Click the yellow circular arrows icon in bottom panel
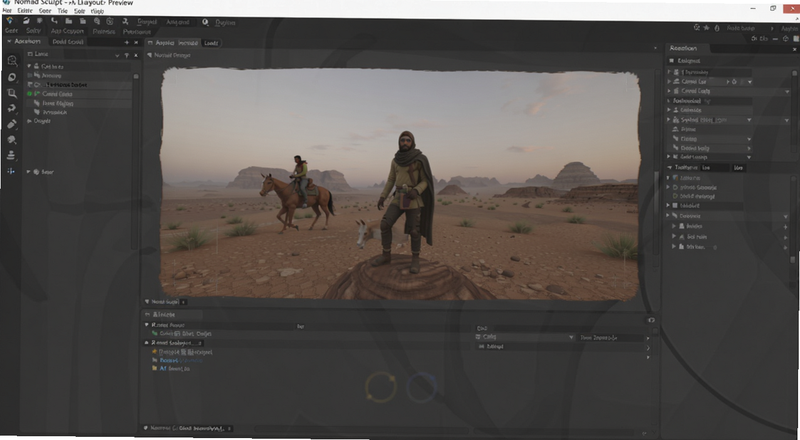 click(x=381, y=387)
